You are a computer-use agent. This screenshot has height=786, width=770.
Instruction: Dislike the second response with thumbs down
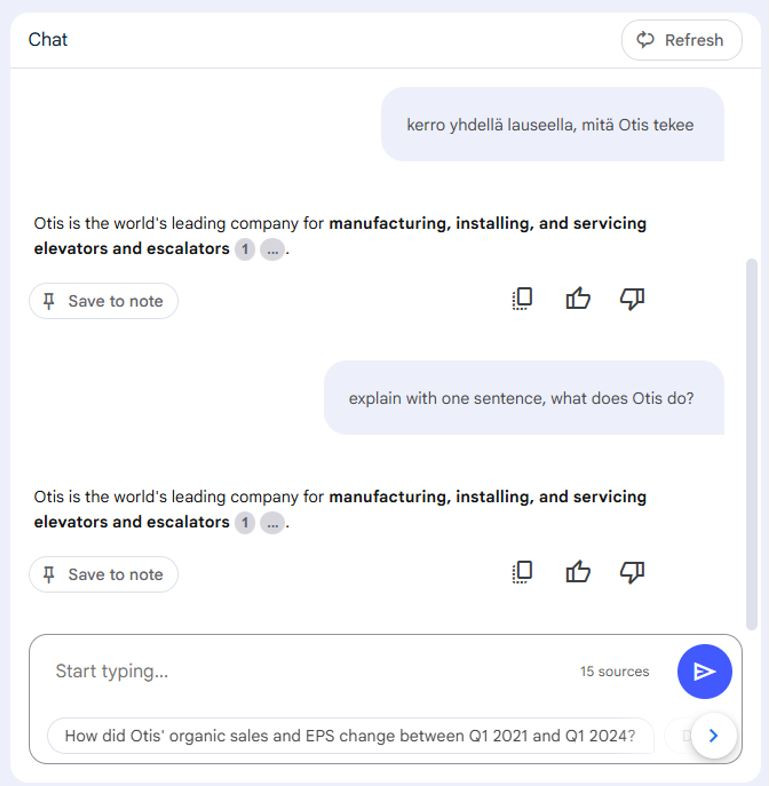pyautogui.click(x=632, y=572)
